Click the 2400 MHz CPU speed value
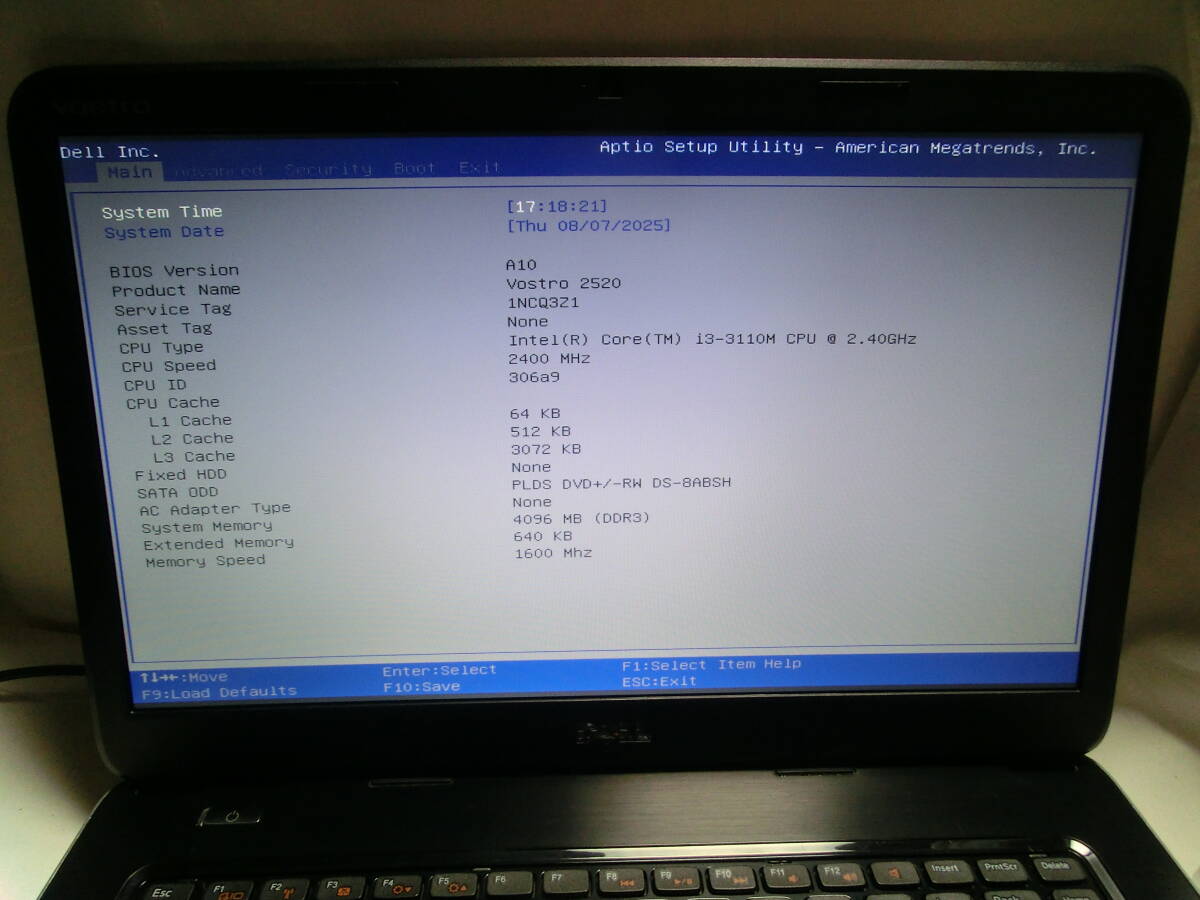Image resolution: width=1200 pixels, height=900 pixels. 549,358
